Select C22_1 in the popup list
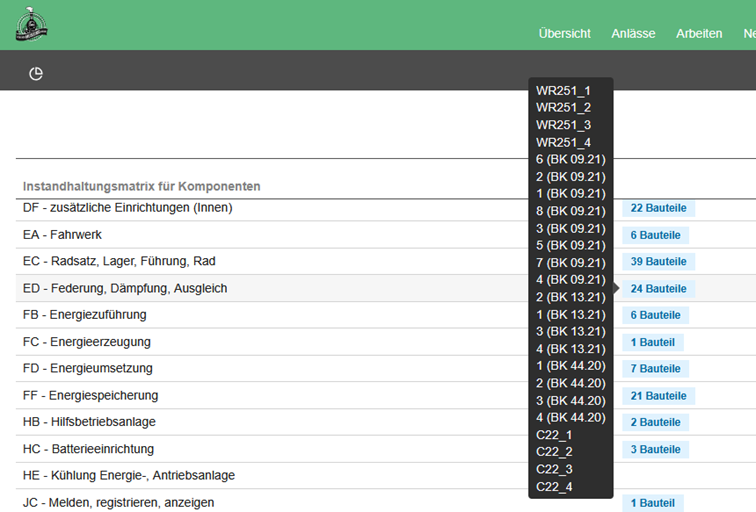 (x=554, y=435)
